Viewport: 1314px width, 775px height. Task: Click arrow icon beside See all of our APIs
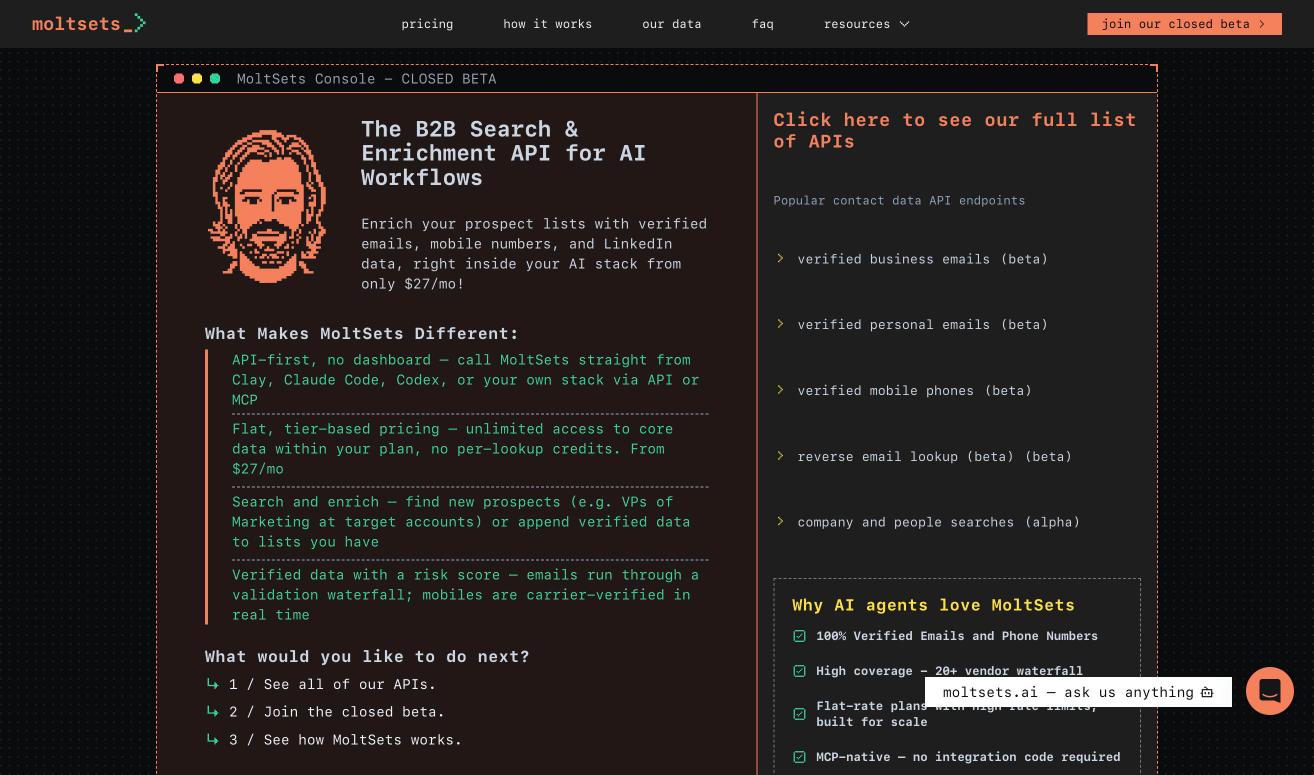212,684
